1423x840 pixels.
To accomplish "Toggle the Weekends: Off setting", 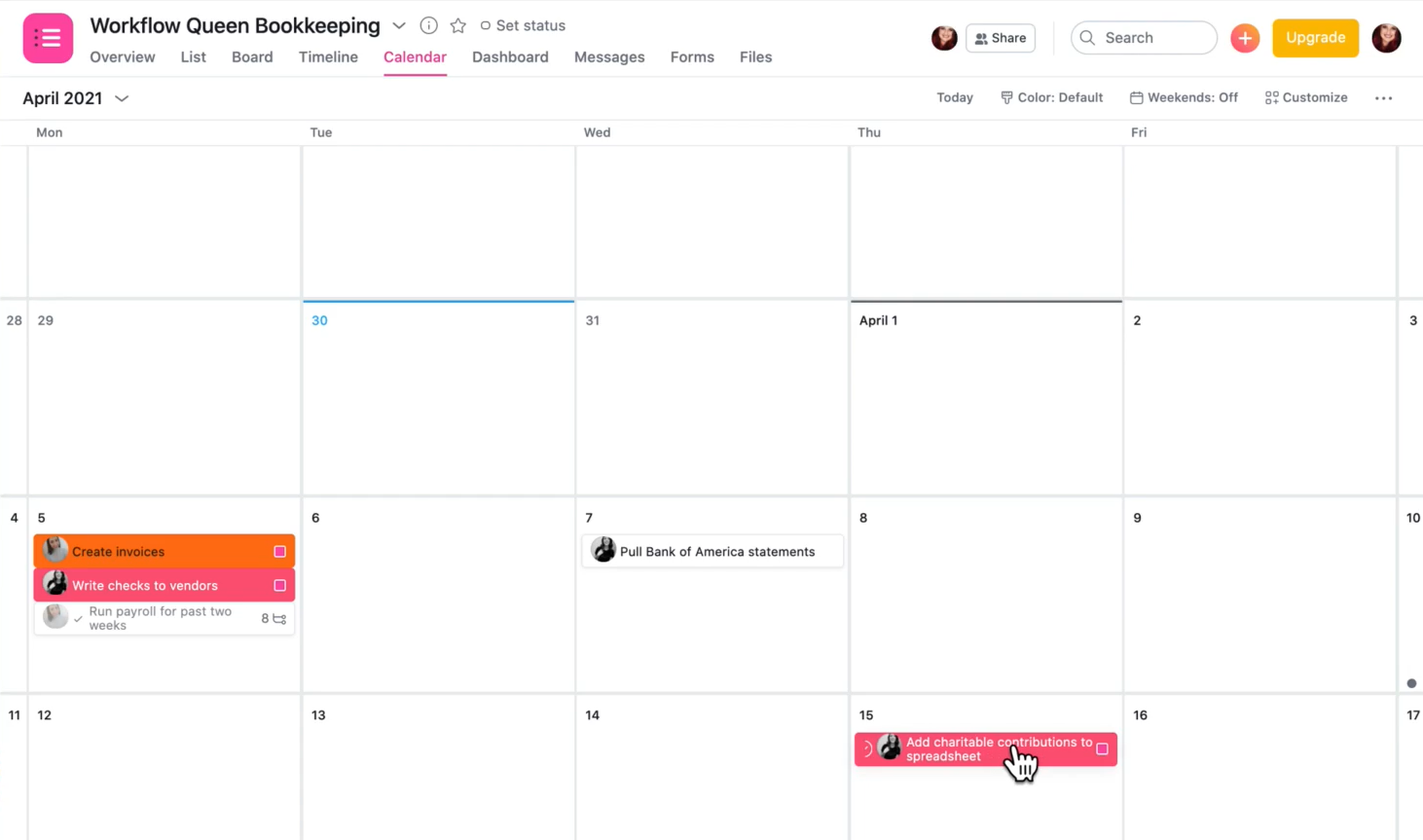I will (1184, 97).
